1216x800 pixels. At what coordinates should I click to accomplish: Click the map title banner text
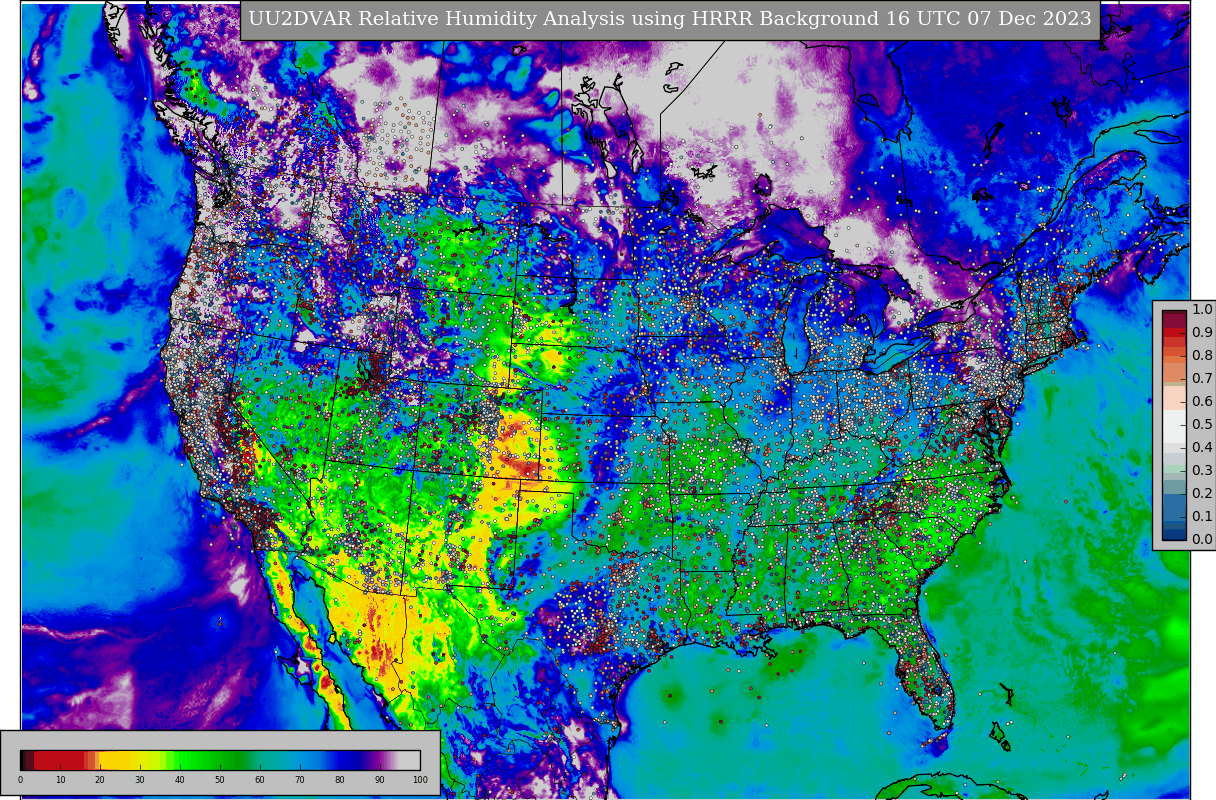click(x=670, y=19)
